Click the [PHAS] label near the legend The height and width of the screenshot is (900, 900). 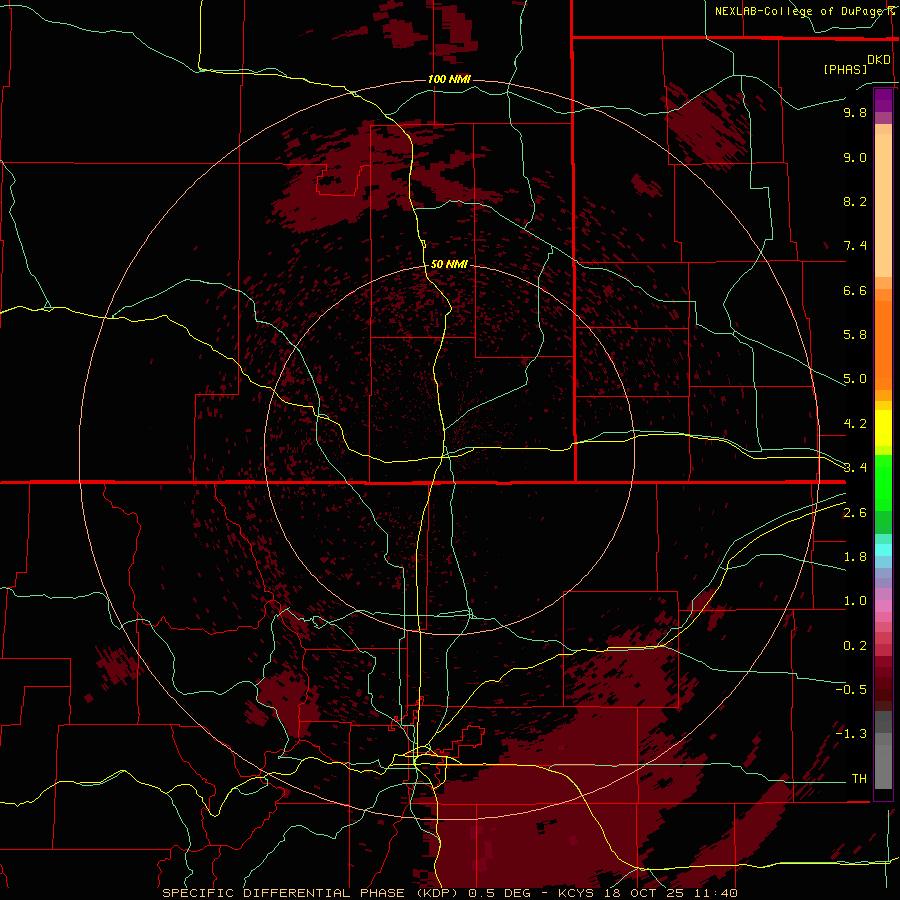(x=845, y=69)
